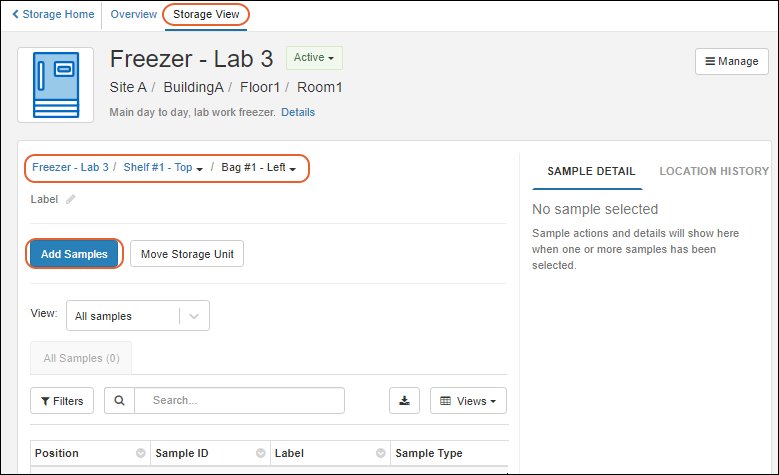The image size is (779, 475).
Task: Expand the Active status dropdown
Action: pos(314,58)
